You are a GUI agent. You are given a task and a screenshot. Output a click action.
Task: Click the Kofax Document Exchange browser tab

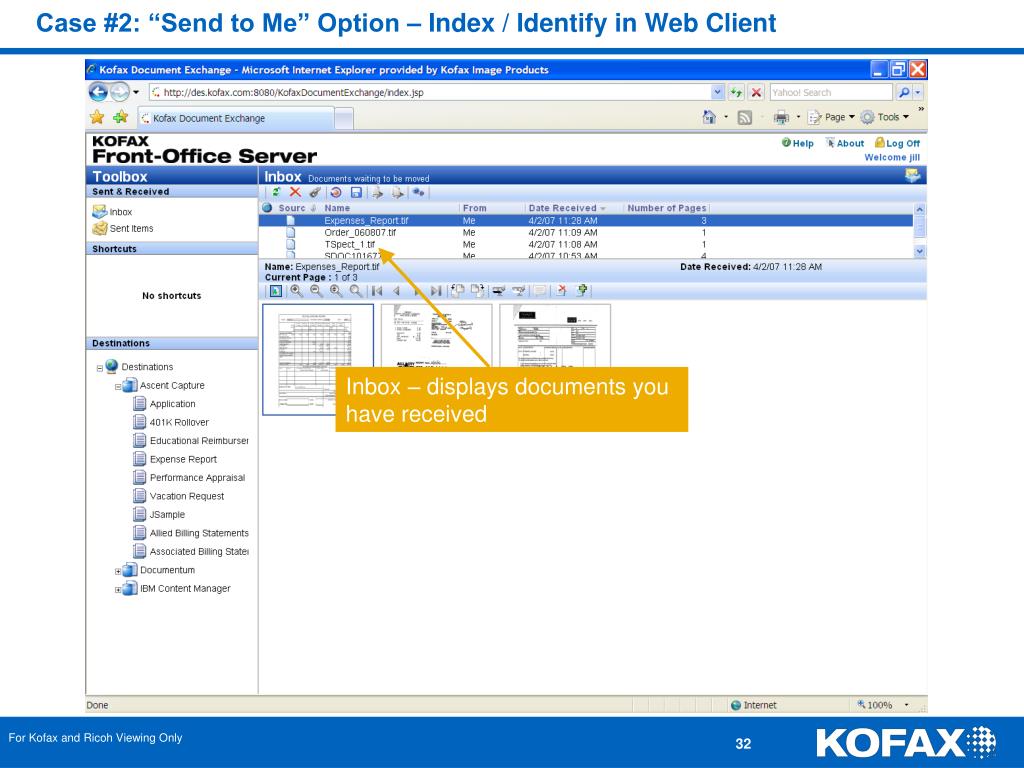pyautogui.click(x=235, y=118)
